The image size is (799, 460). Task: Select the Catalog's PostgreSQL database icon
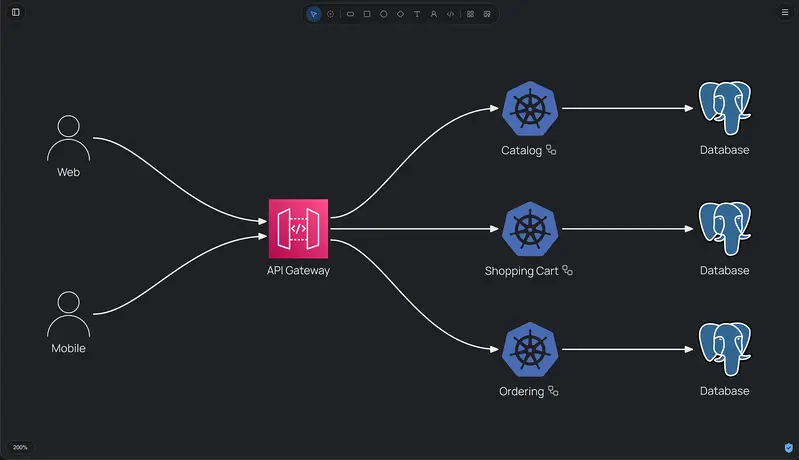coord(725,108)
